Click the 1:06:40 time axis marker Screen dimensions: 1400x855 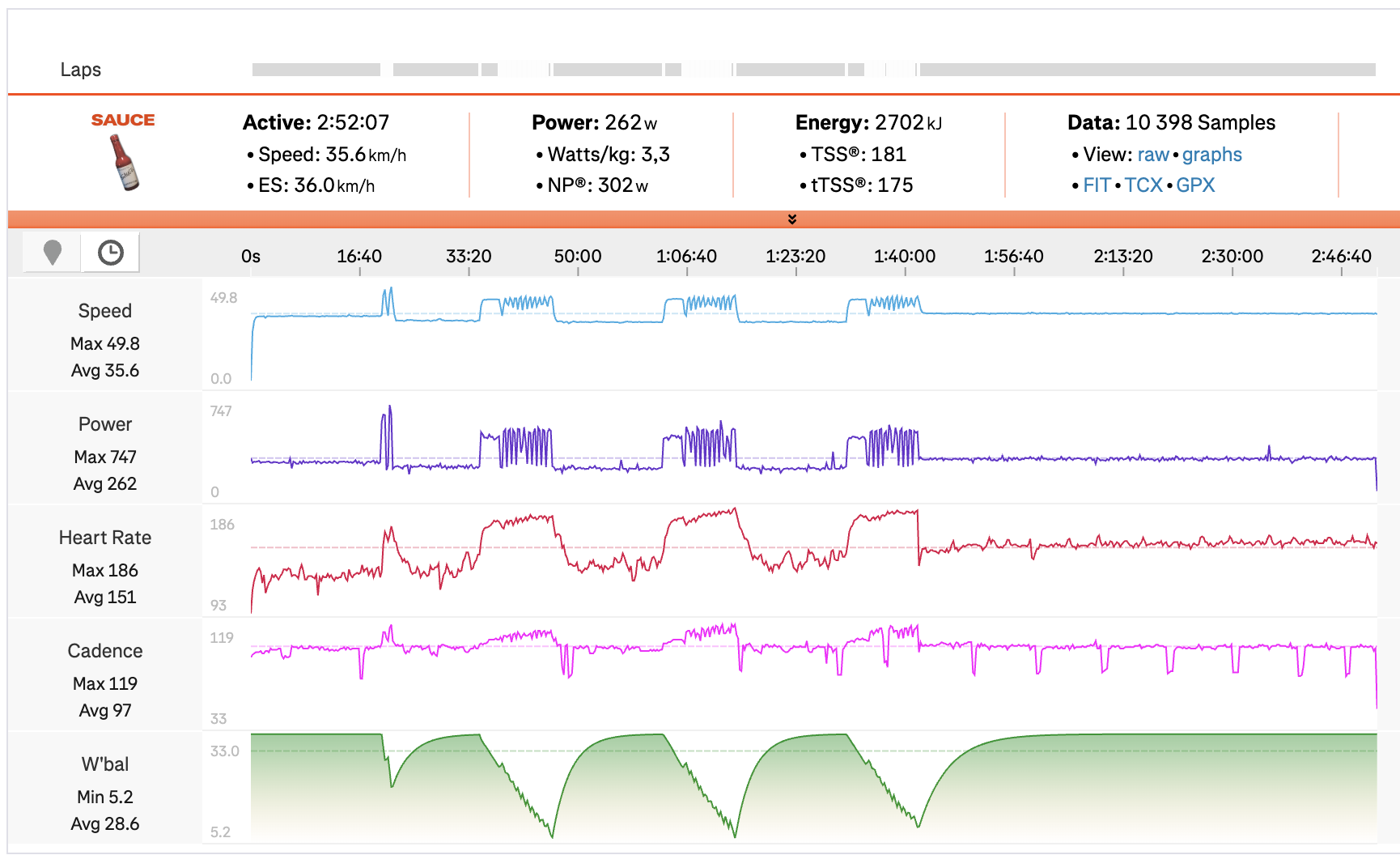[x=686, y=257]
